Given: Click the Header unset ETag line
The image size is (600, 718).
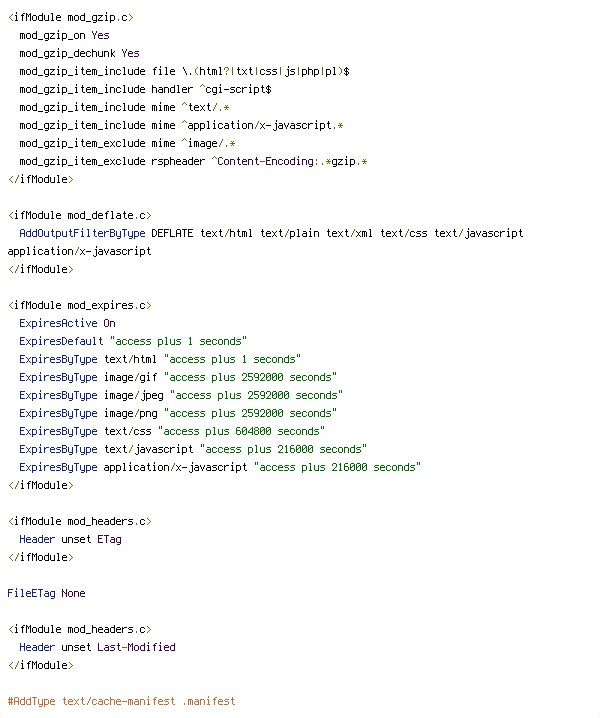Looking at the screenshot, I should point(71,539).
